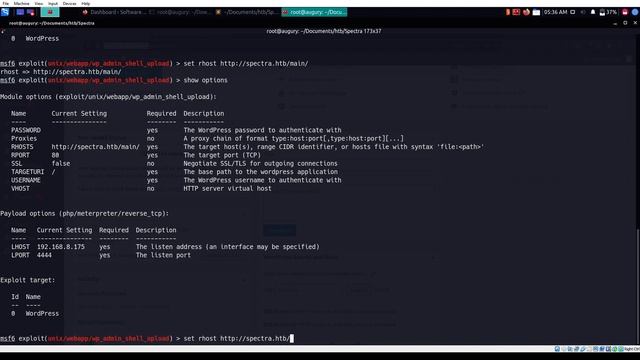Click the orange tray indicator icon
This screenshot has height=360, width=640.
(x=507, y=12)
